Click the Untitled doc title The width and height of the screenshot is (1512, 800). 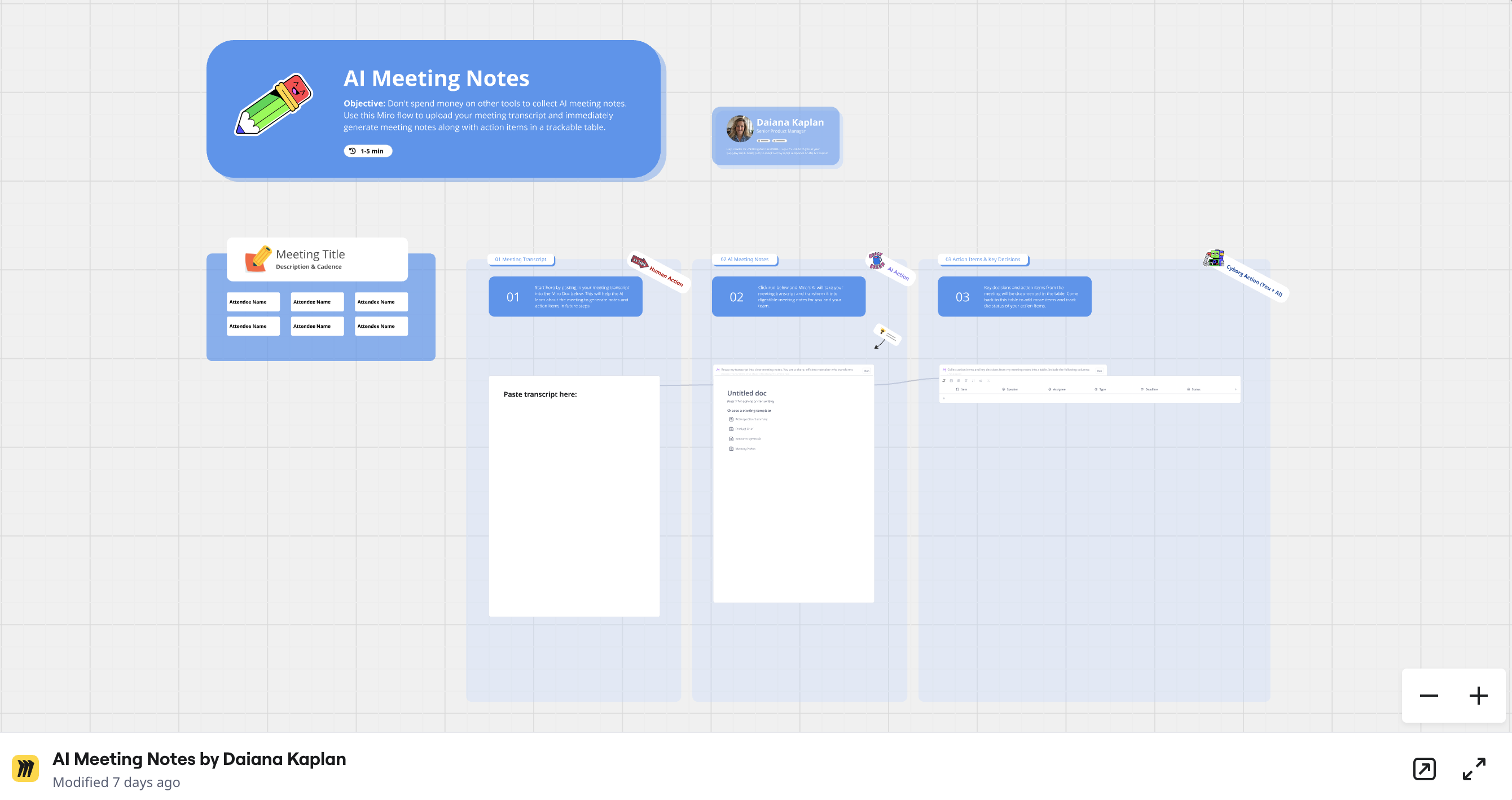coord(746,393)
